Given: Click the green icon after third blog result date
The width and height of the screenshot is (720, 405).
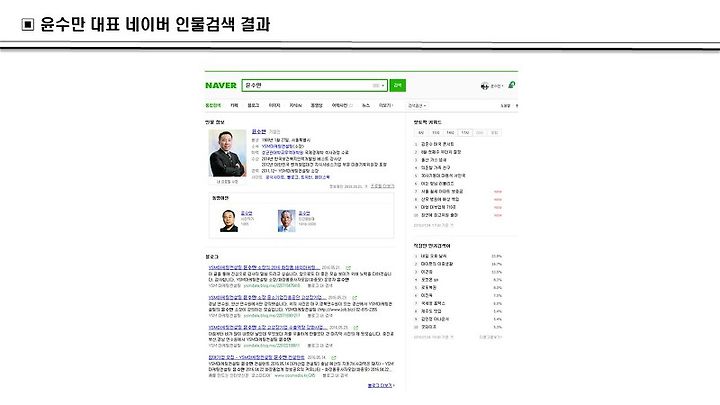Looking at the screenshot, I should point(355,327).
